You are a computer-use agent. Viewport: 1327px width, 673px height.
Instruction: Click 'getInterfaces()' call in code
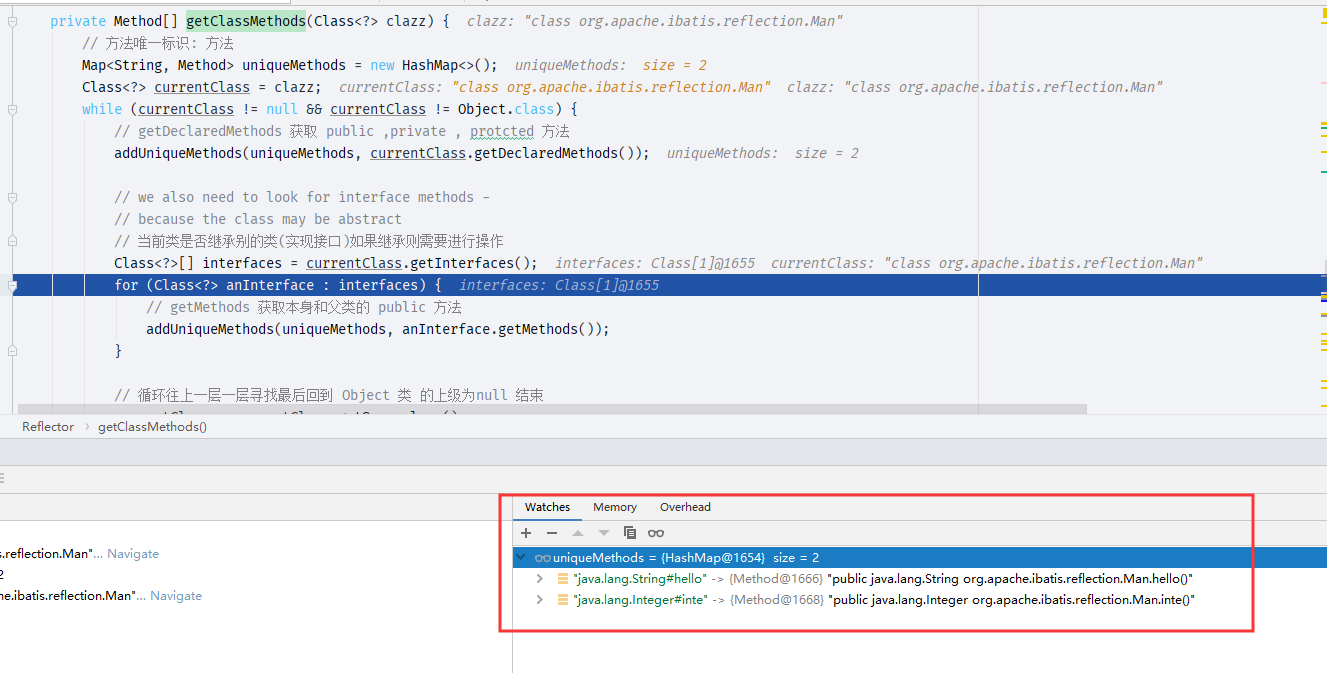[469, 263]
